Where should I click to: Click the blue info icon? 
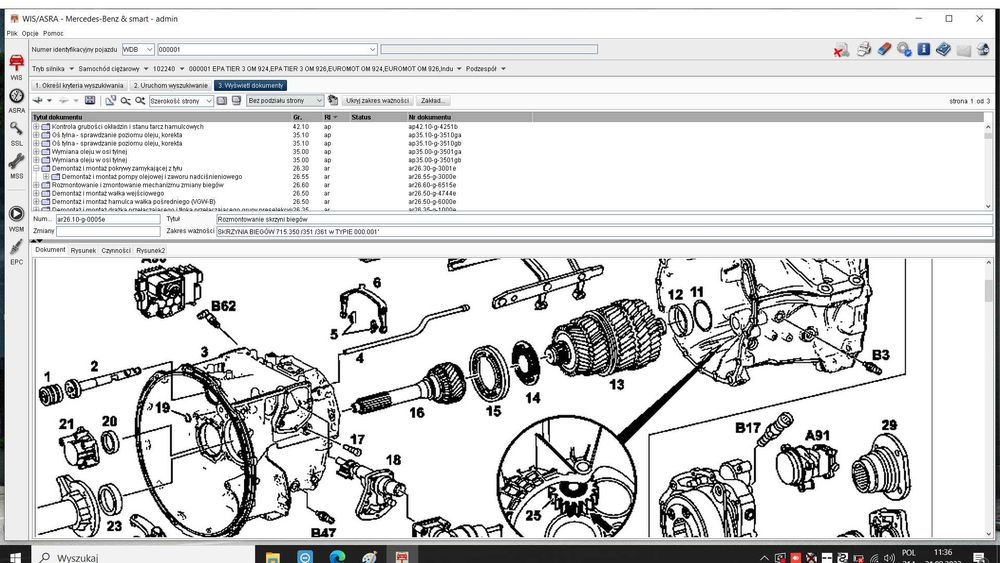point(923,49)
